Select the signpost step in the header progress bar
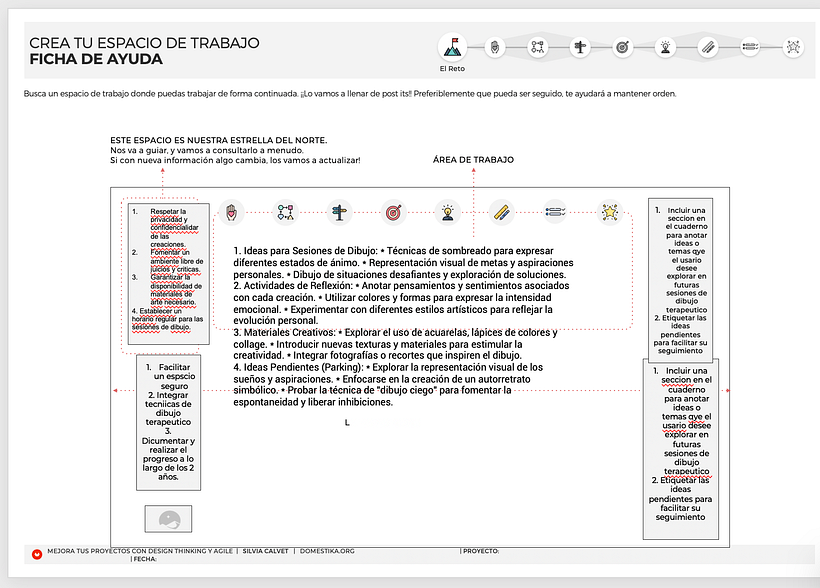Image resolution: width=820 pixels, height=588 pixels. point(579,48)
